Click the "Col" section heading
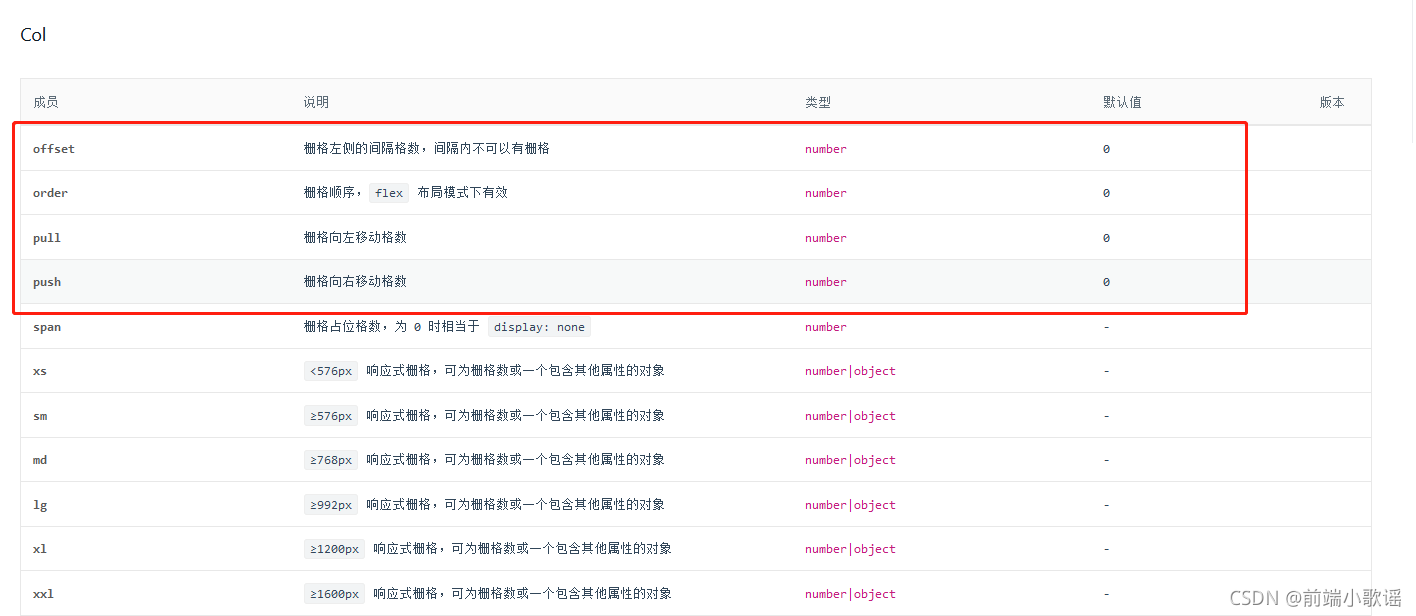 point(33,34)
